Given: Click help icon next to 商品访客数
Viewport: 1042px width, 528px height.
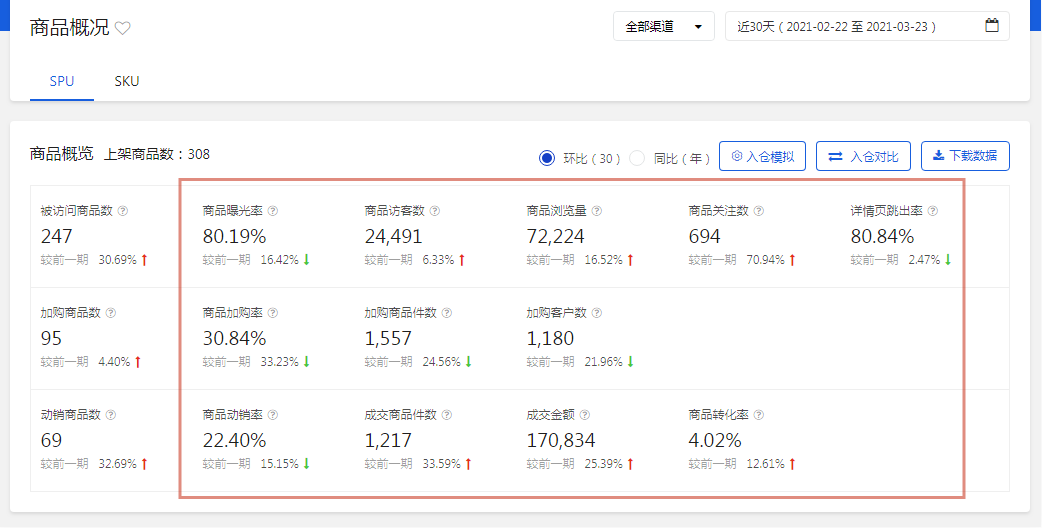Looking at the screenshot, I should tap(435, 211).
